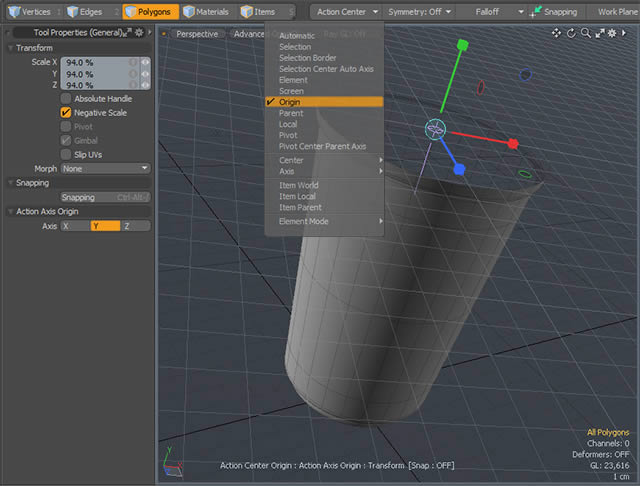The height and width of the screenshot is (486, 640).
Task: Click the blue Z-axis scale handle
Action: [x=459, y=169]
